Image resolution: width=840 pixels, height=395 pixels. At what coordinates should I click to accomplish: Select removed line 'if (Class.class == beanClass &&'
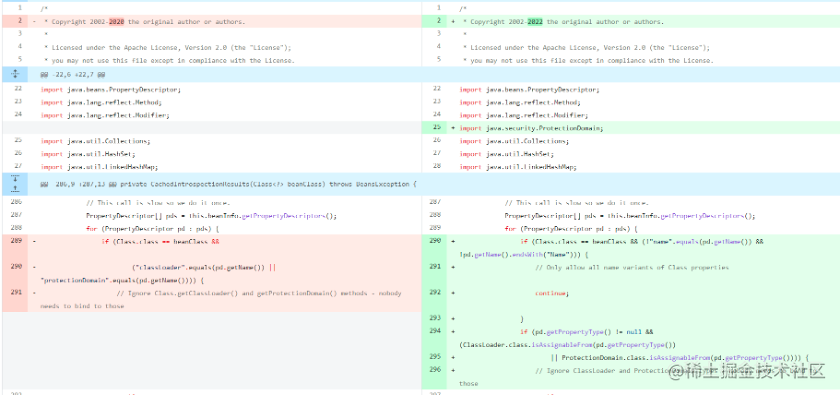(161, 241)
